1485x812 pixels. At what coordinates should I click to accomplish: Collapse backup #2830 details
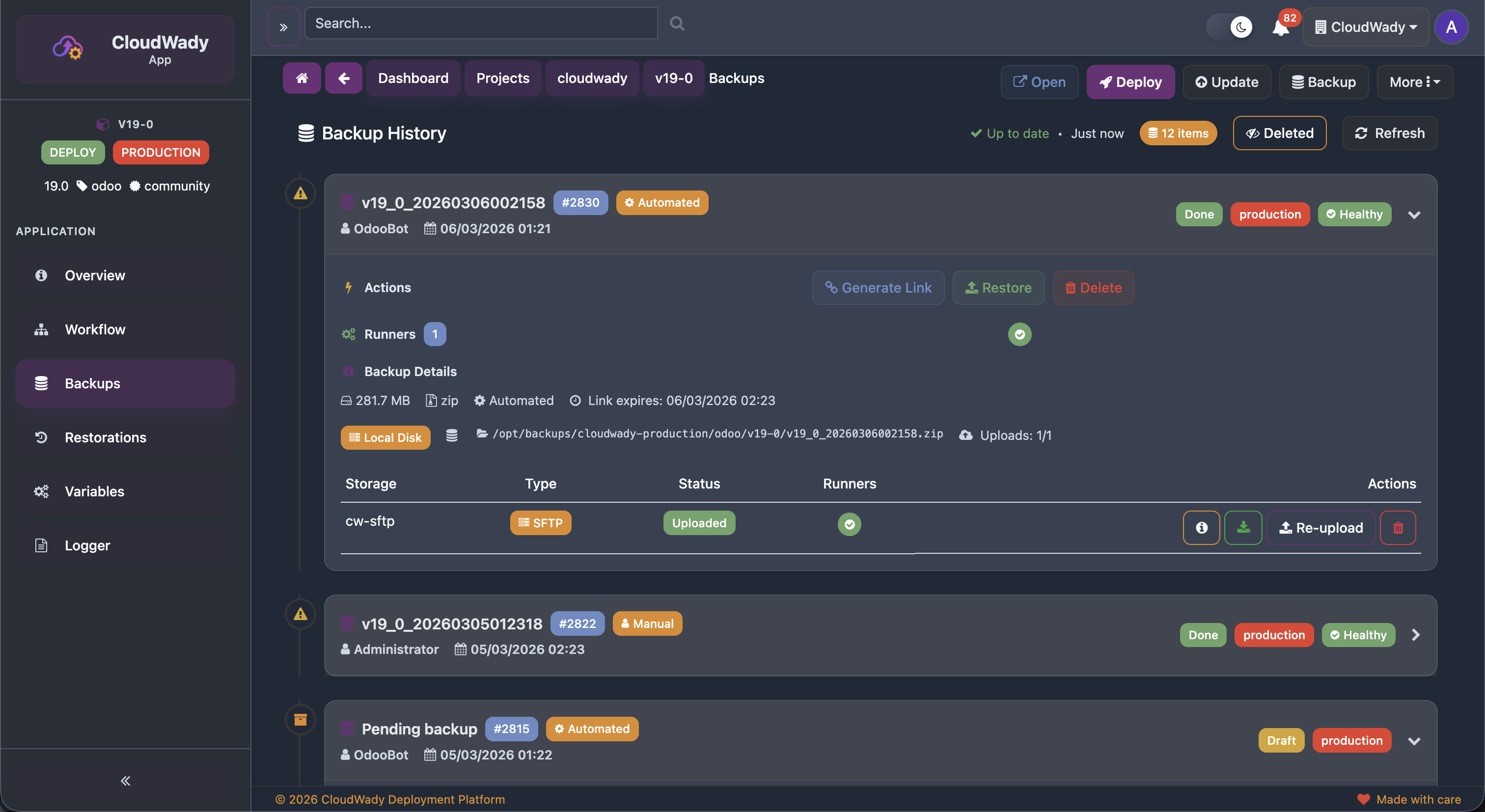pyautogui.click(x=1413, y=215)
